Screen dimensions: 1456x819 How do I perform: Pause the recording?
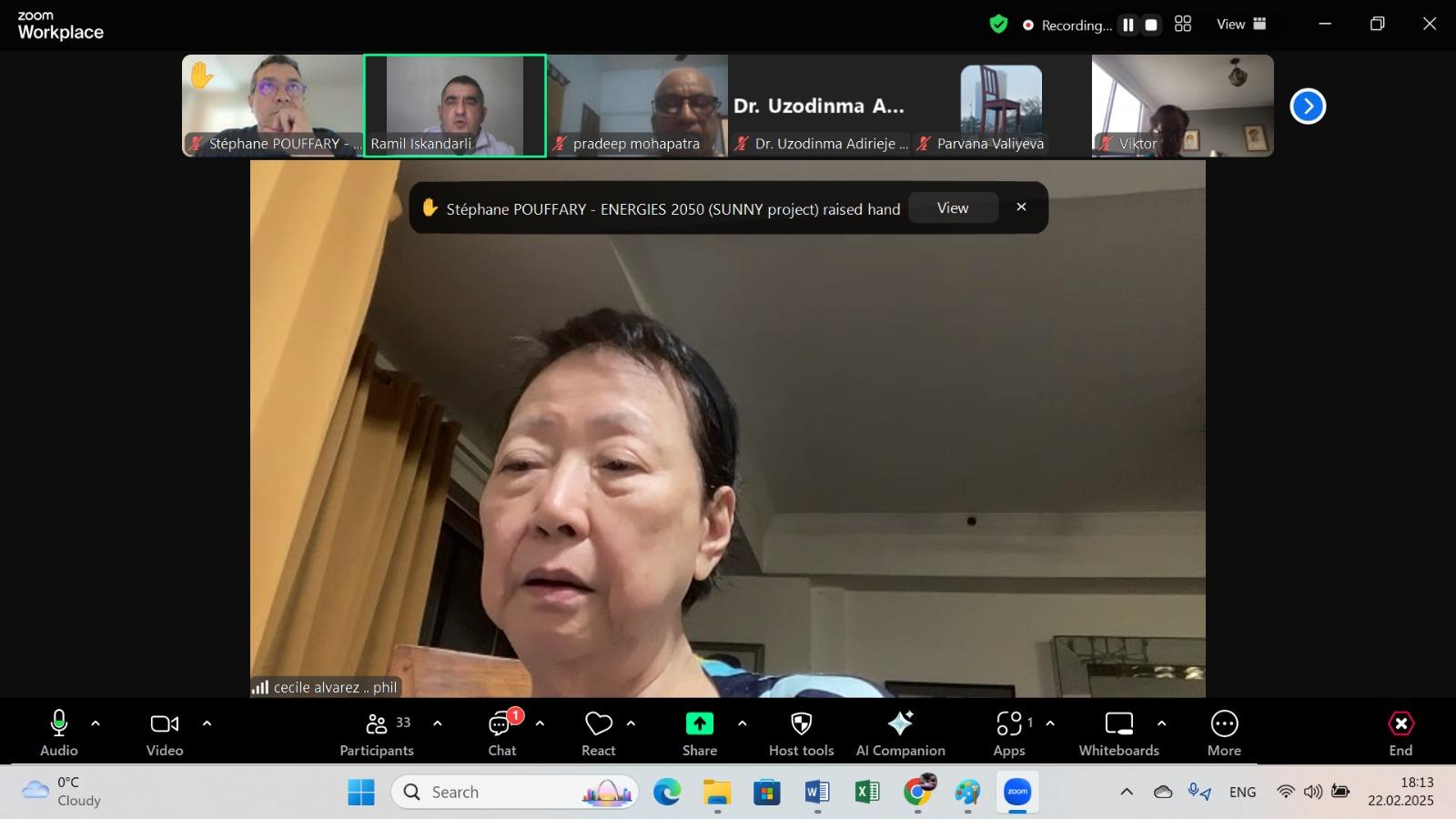(1128, 25)
